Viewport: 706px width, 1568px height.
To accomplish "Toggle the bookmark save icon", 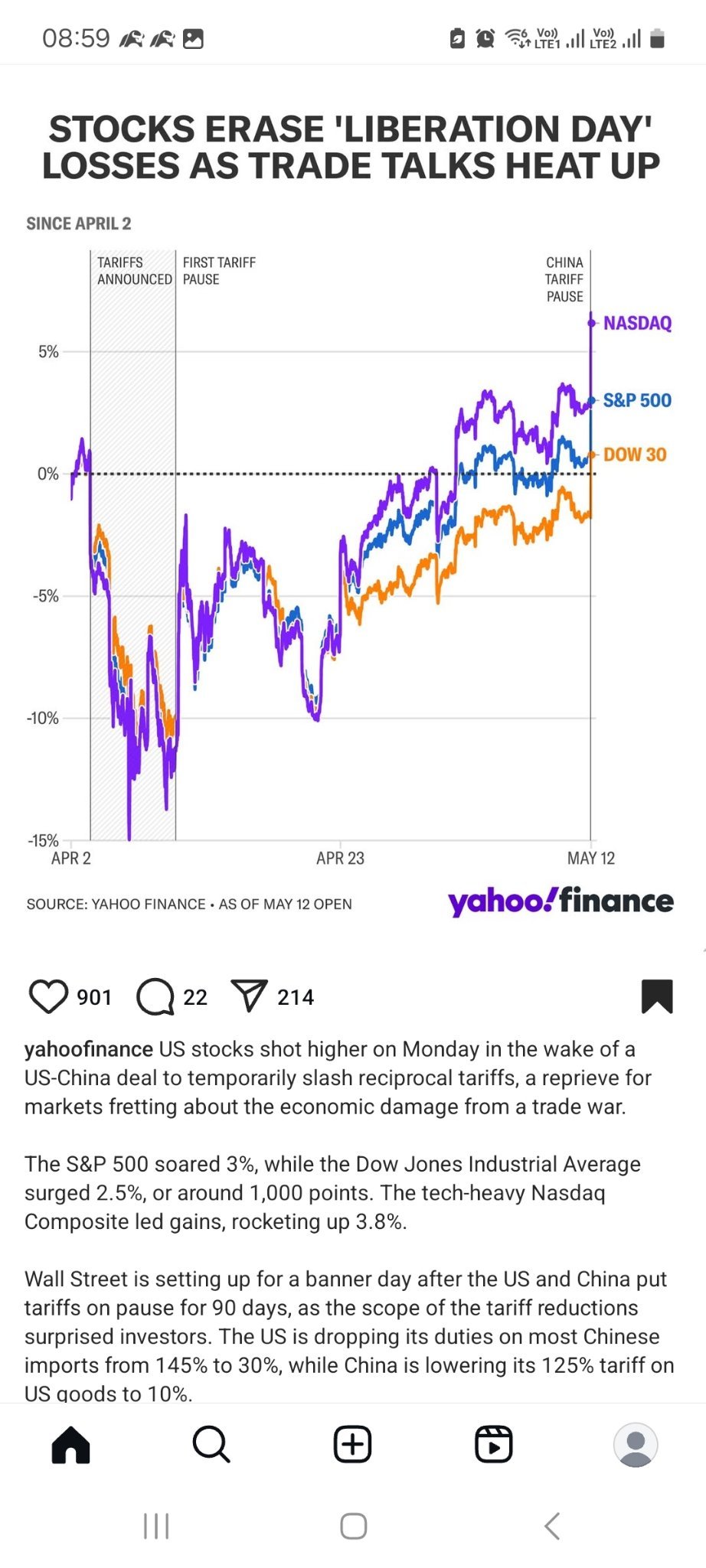I will pyautogui.click(x=657, y=996).
